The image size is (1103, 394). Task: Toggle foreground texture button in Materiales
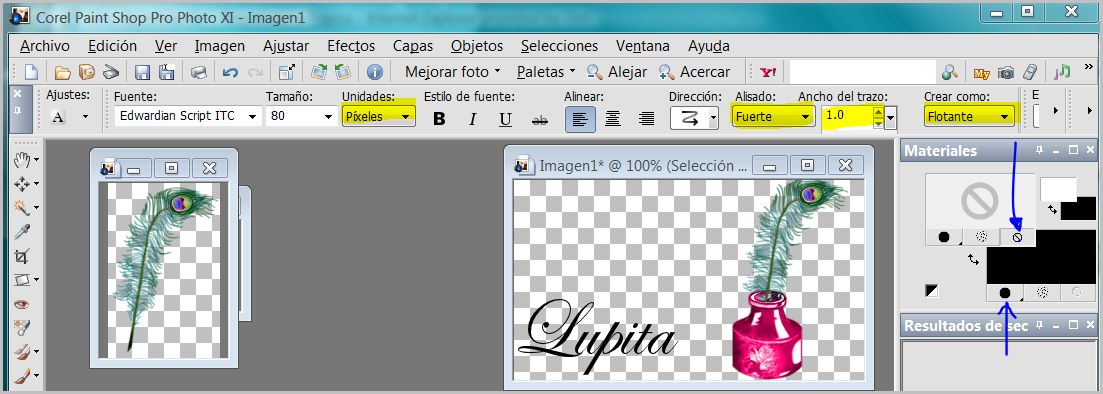tap(982, 238)
